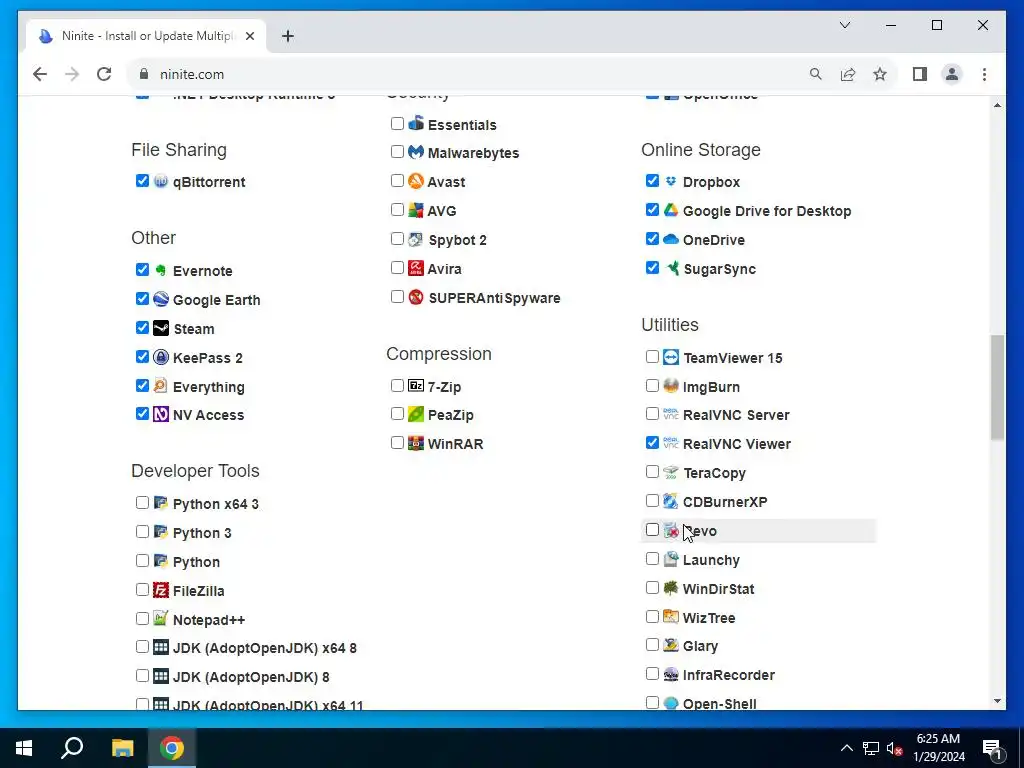Go back to previous page
This screenshot has width=1024, height=768.
[40, 74]
